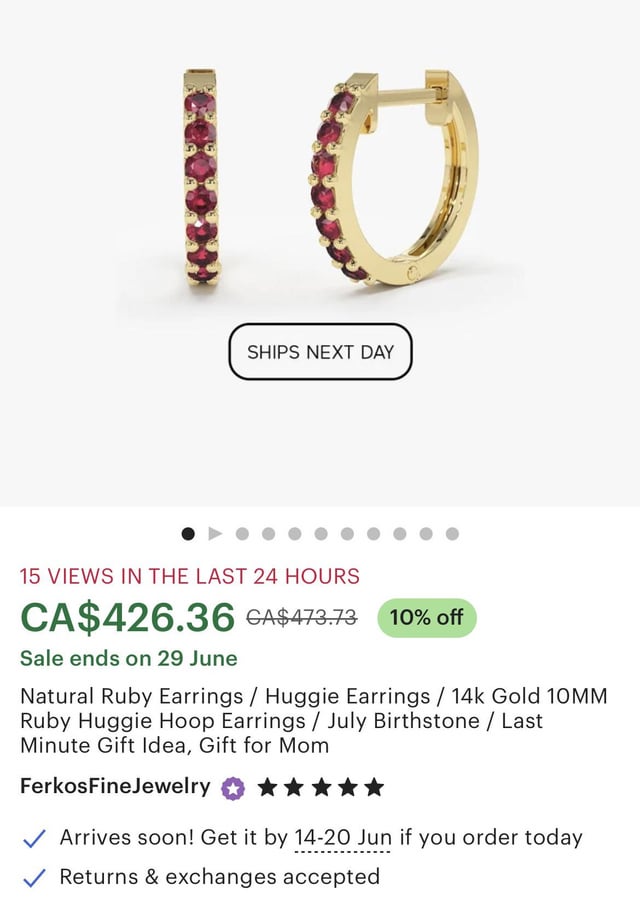The width and height of the screenshot is (640, 902).
Task: Tap the "Natural Ruby Earrings" product title
Action: [314, 720]
